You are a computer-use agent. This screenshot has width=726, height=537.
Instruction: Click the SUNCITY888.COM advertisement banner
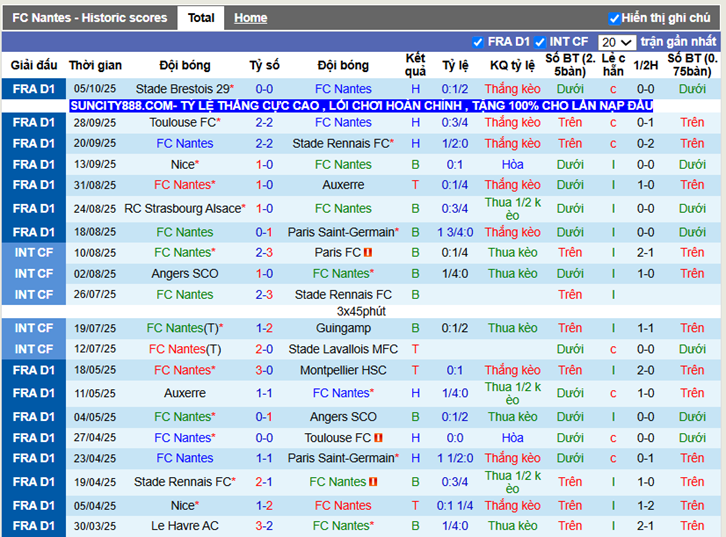361,106
